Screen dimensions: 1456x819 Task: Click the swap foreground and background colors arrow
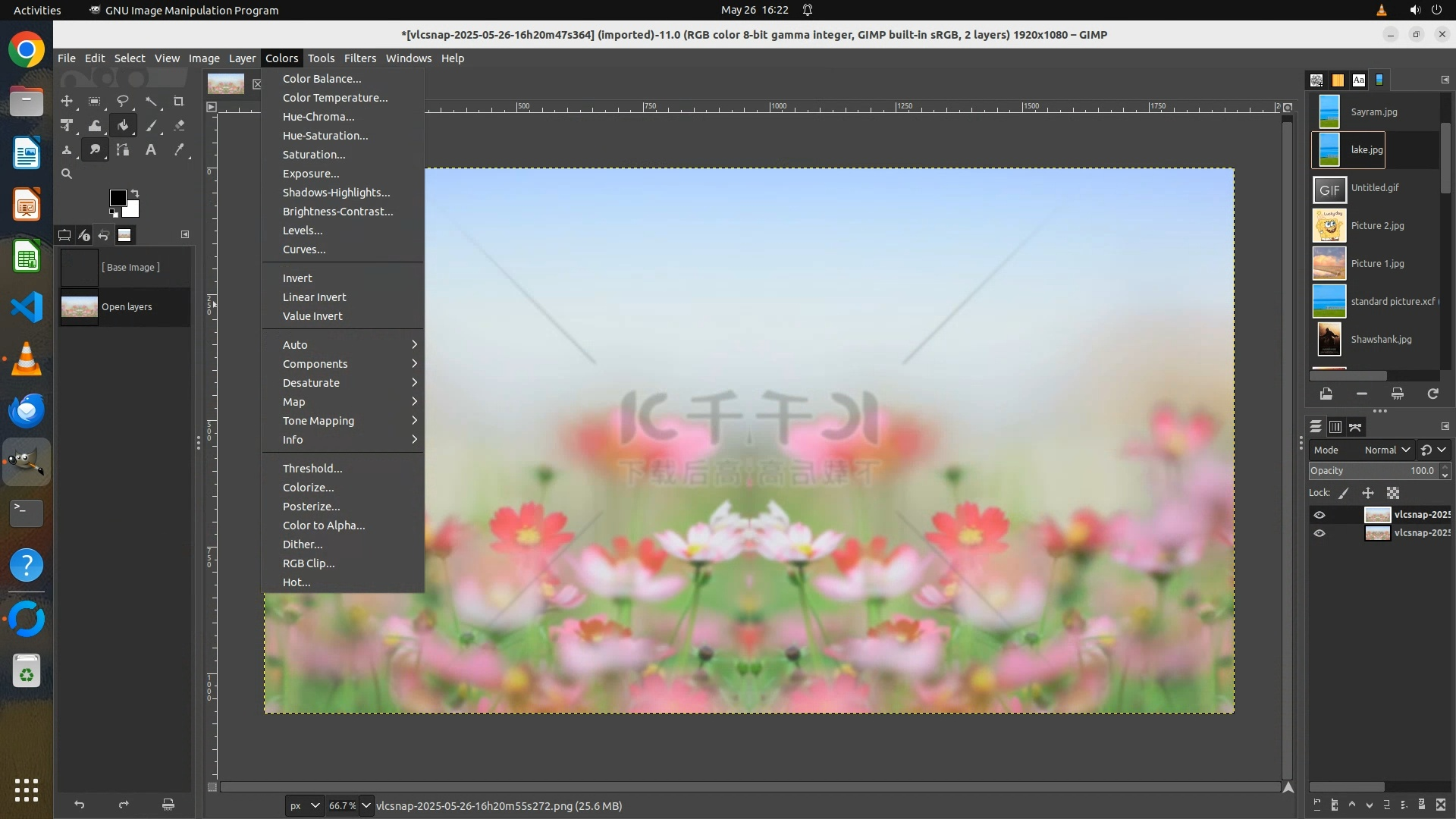(x=135, y=193)
